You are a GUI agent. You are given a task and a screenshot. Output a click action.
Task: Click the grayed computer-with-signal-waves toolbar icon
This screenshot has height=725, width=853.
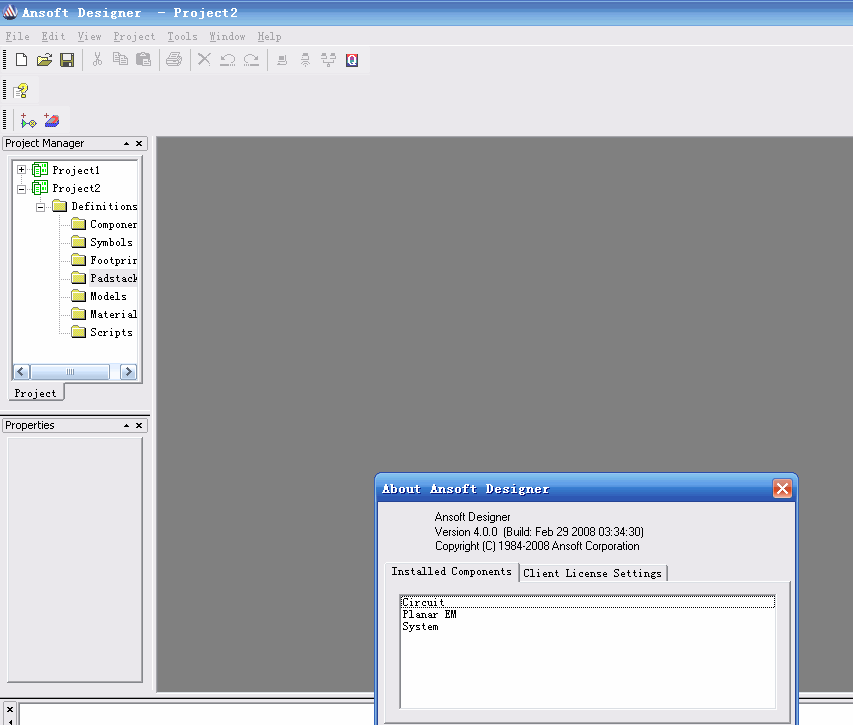point(305,60)
